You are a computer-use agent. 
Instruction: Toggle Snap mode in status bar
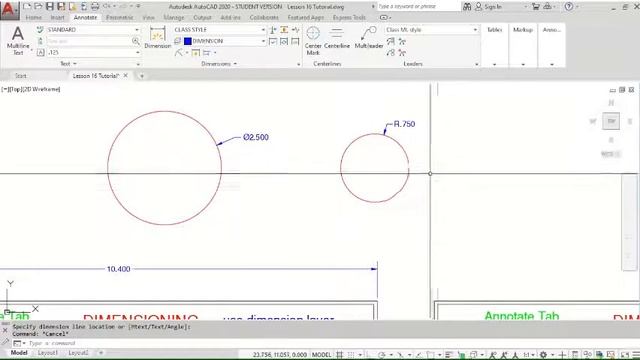(351, 355)
